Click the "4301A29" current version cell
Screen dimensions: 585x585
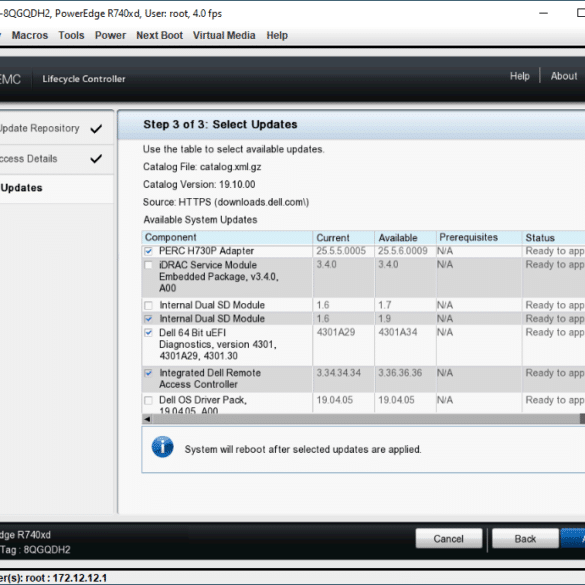[x=336, y=332]
